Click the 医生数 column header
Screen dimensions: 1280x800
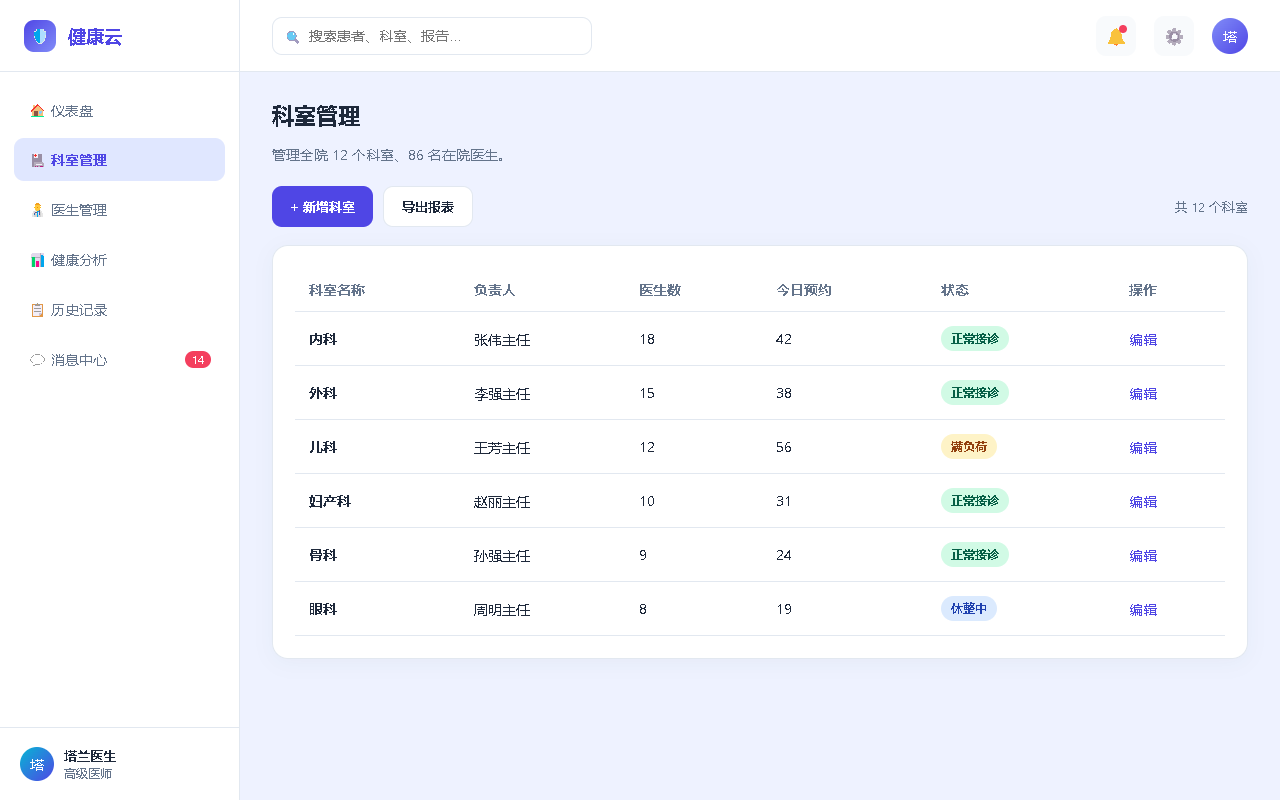coord(660,290)
